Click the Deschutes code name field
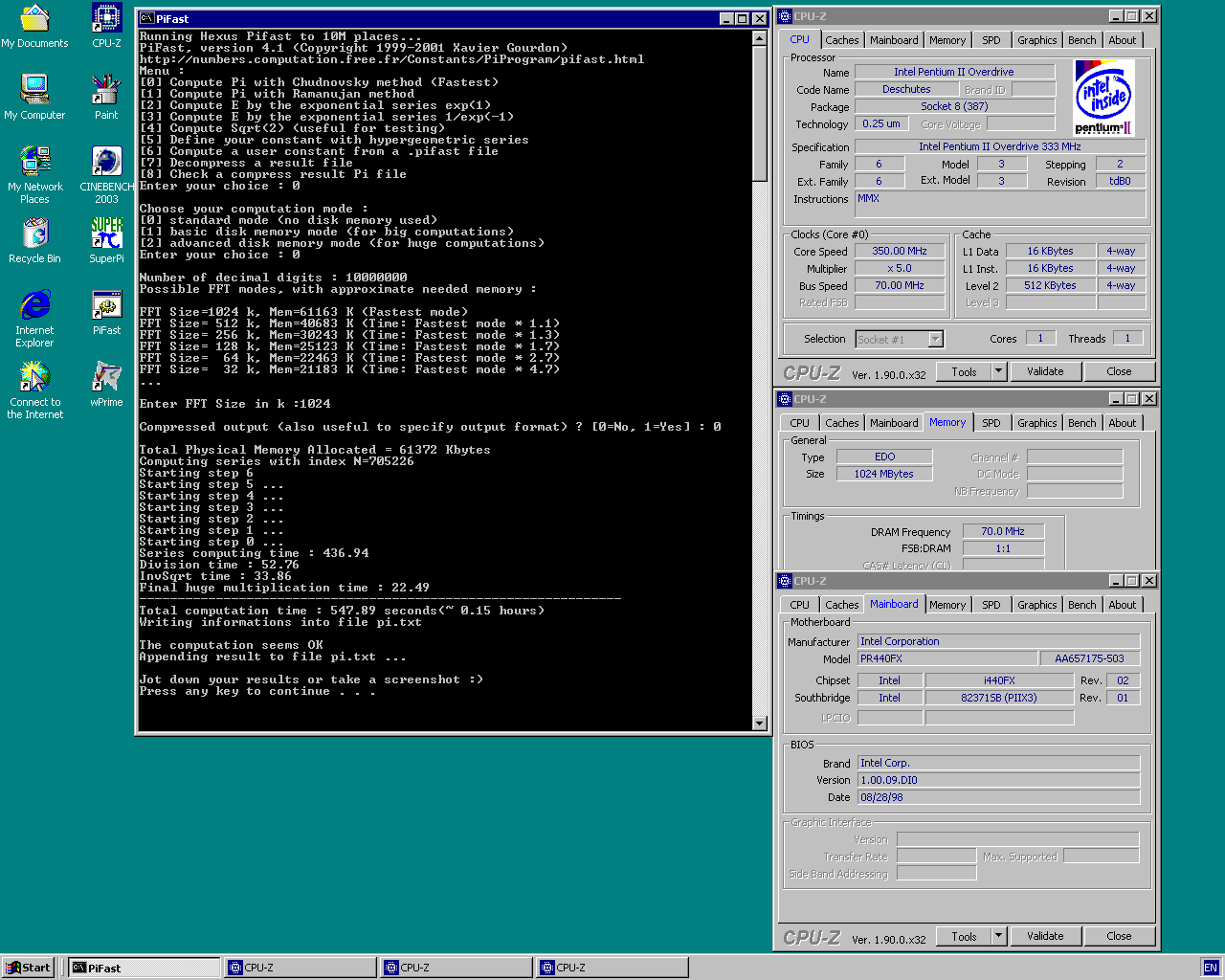Viewport: 1225px width, 980px height. click(906, 89)
